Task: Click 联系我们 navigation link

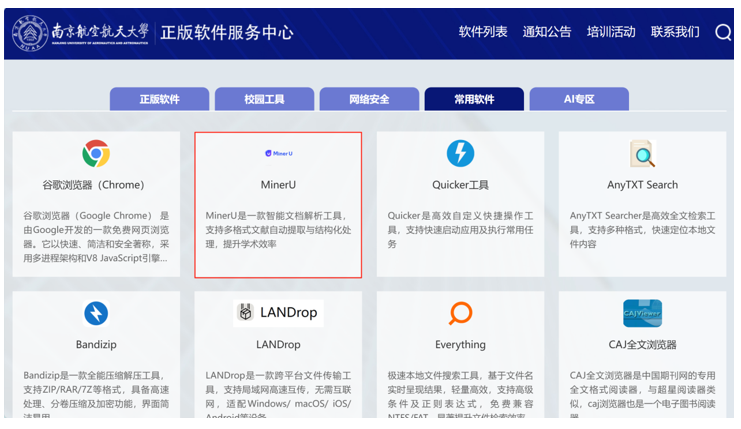Action: [x=675, y=32]
